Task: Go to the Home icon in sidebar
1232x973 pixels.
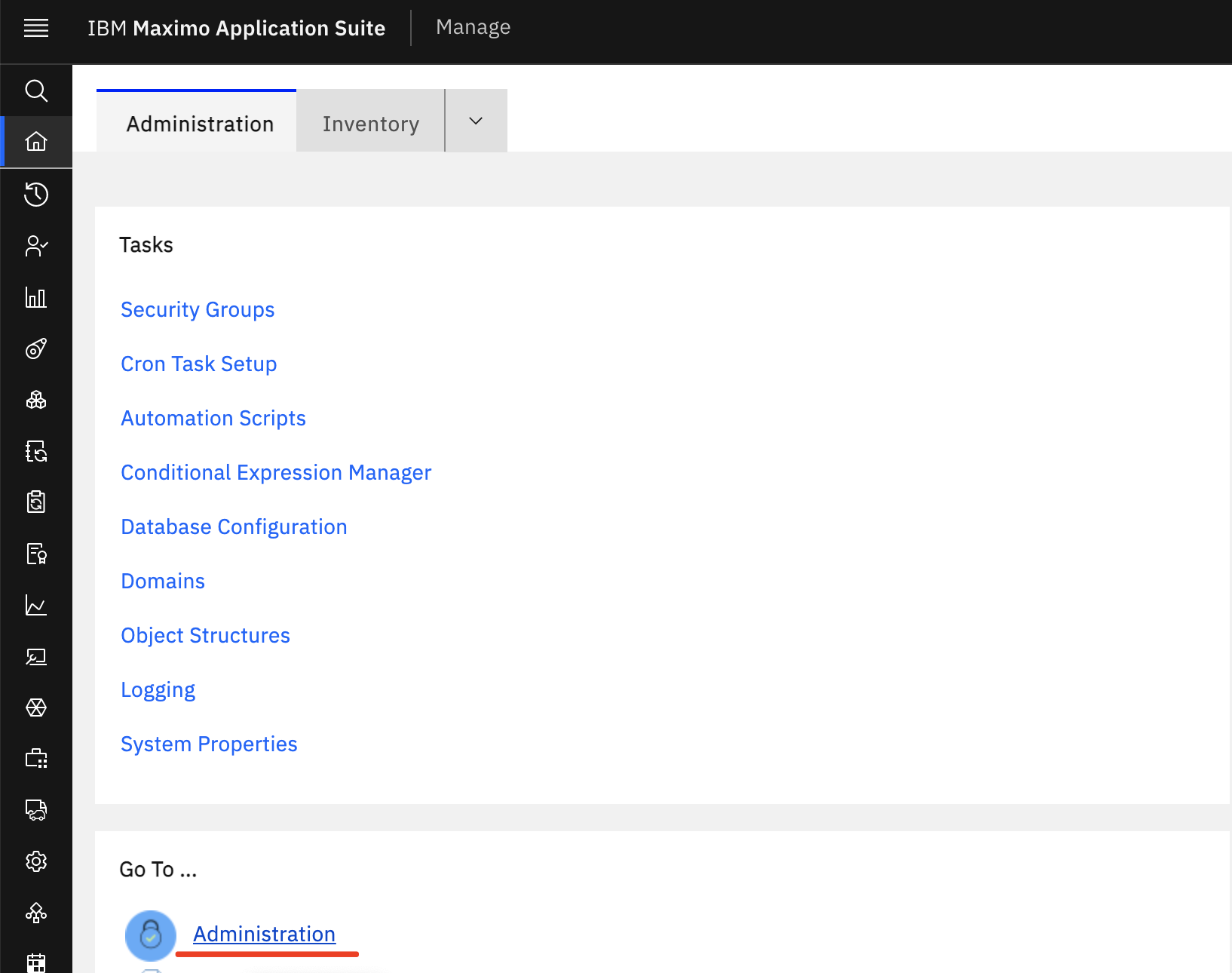Action: pyautogui.click(x=36, y=142)
